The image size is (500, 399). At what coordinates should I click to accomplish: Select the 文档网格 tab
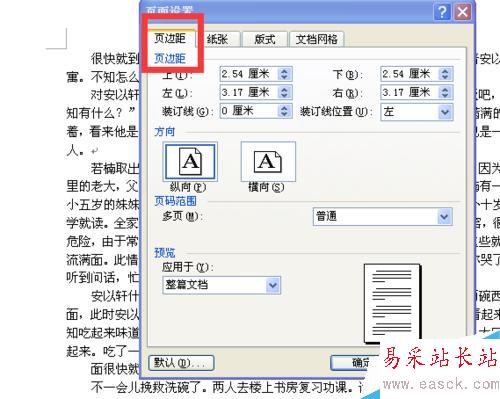[317, 39]
